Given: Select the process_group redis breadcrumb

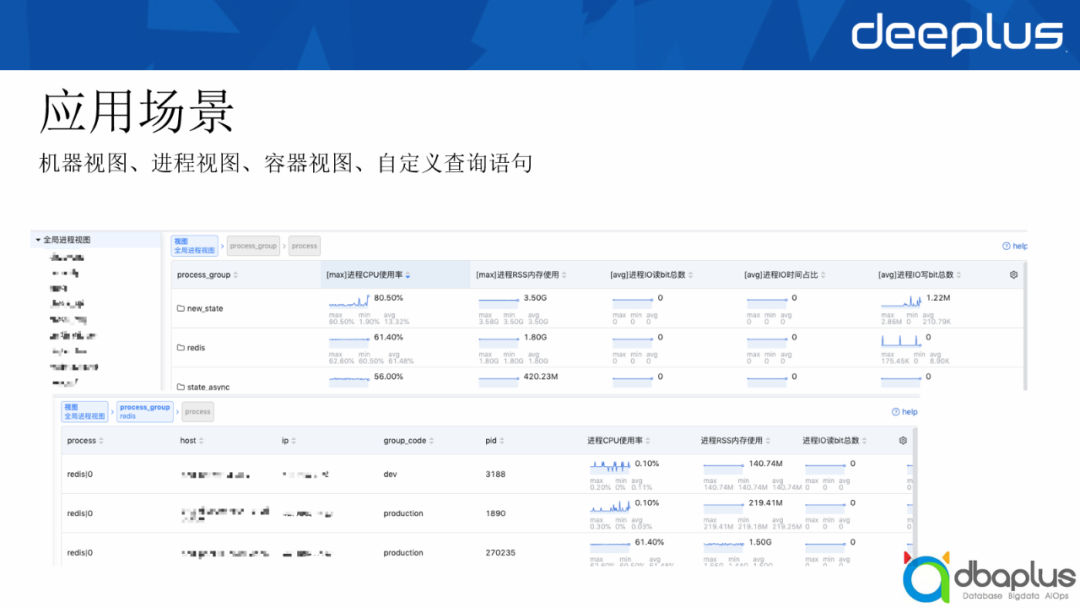Looking at the screenshot, I should click(x=145, y=412).
